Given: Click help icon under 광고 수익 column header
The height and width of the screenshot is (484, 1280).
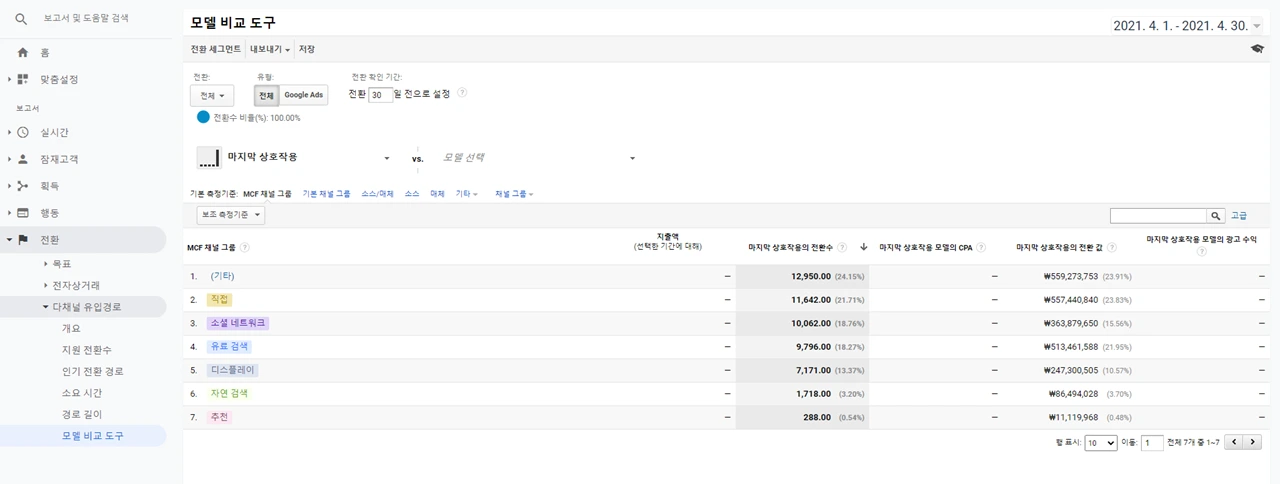Looking at the screenshot, I should click(x=1202, y=252).
